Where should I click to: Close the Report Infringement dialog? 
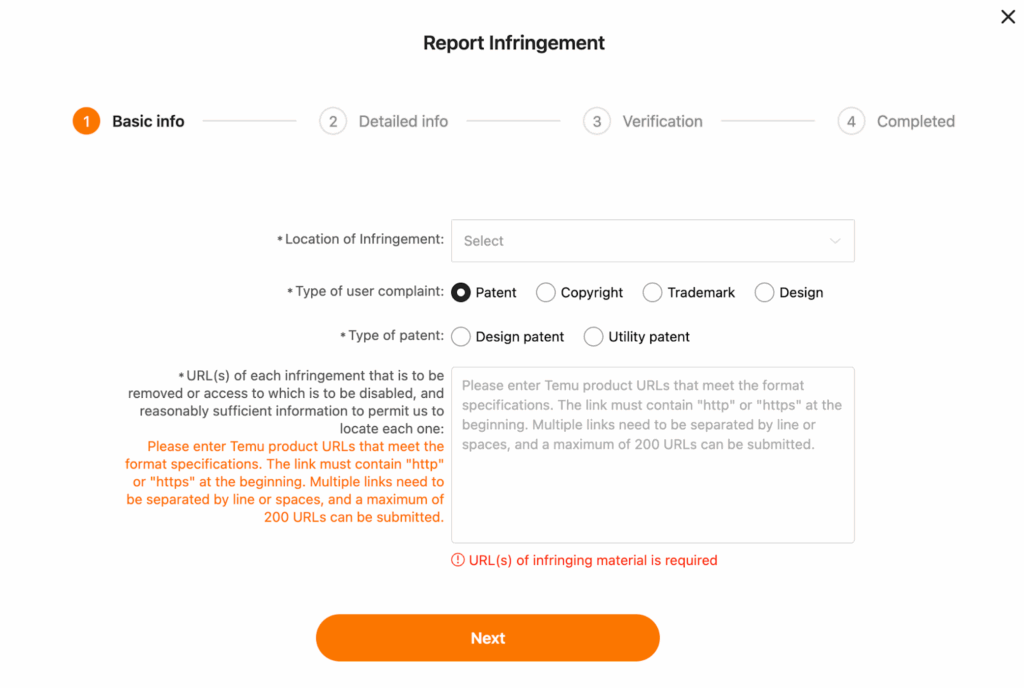(1008, 17)
